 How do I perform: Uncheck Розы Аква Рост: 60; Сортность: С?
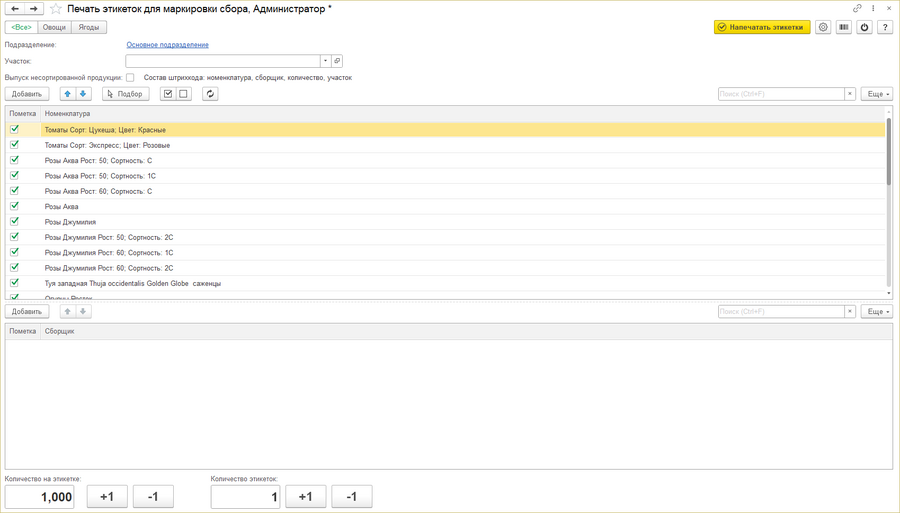[x=14, y=191]
